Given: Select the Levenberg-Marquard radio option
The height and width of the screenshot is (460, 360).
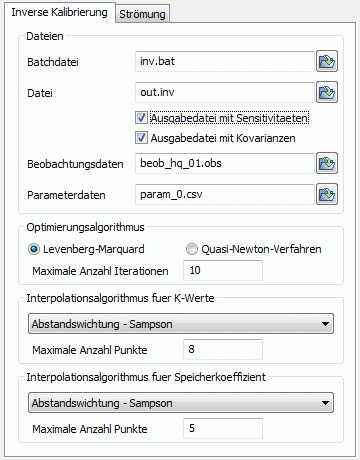Looking at the screenshot, I should (34, 249).
